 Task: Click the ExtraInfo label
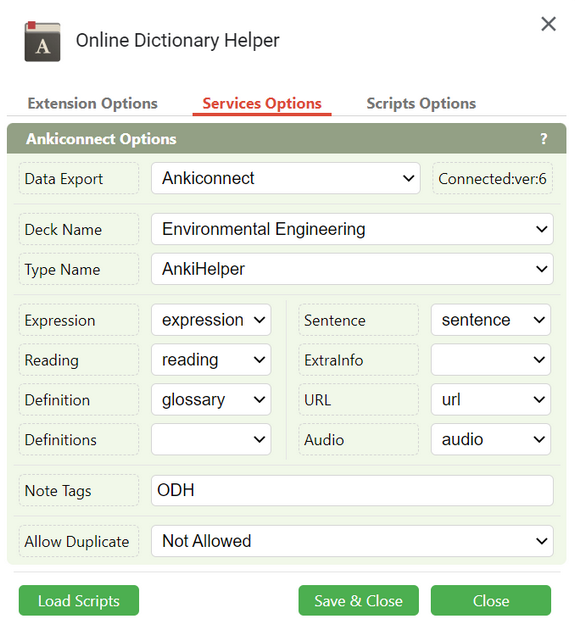[x=359, y=360]
